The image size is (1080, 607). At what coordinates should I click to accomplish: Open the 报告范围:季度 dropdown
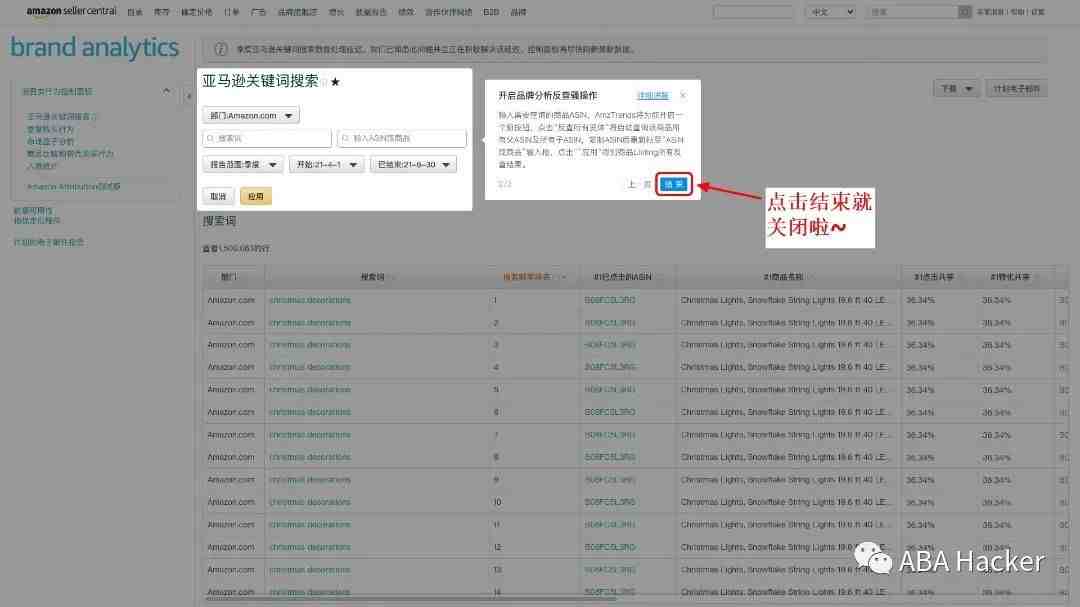click(x=242, y=165)
